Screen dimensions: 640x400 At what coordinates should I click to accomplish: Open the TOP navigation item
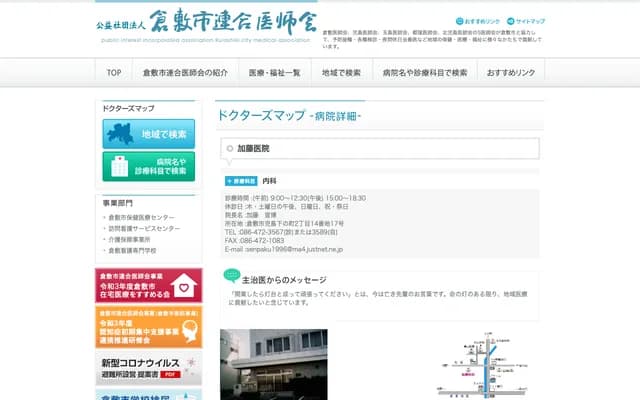point(114,73)
